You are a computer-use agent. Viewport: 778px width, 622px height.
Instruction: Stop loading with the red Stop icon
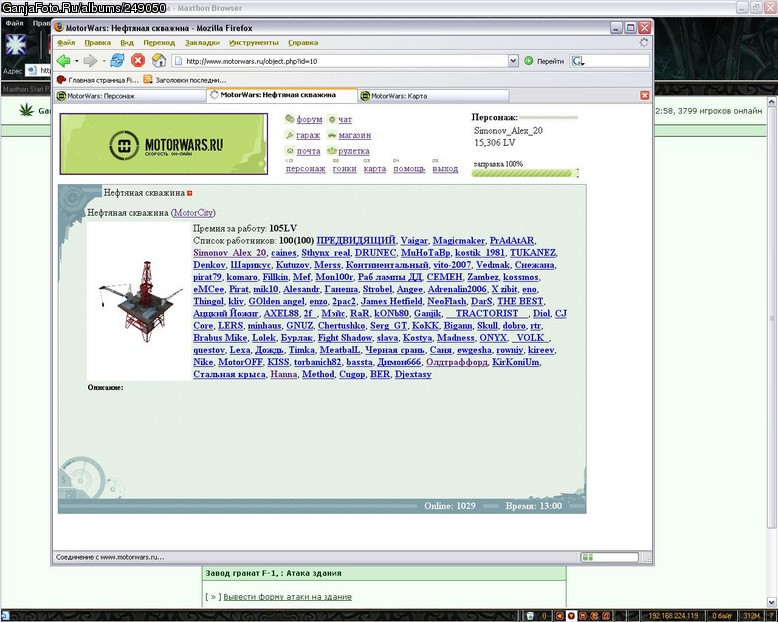pos(138,61)
